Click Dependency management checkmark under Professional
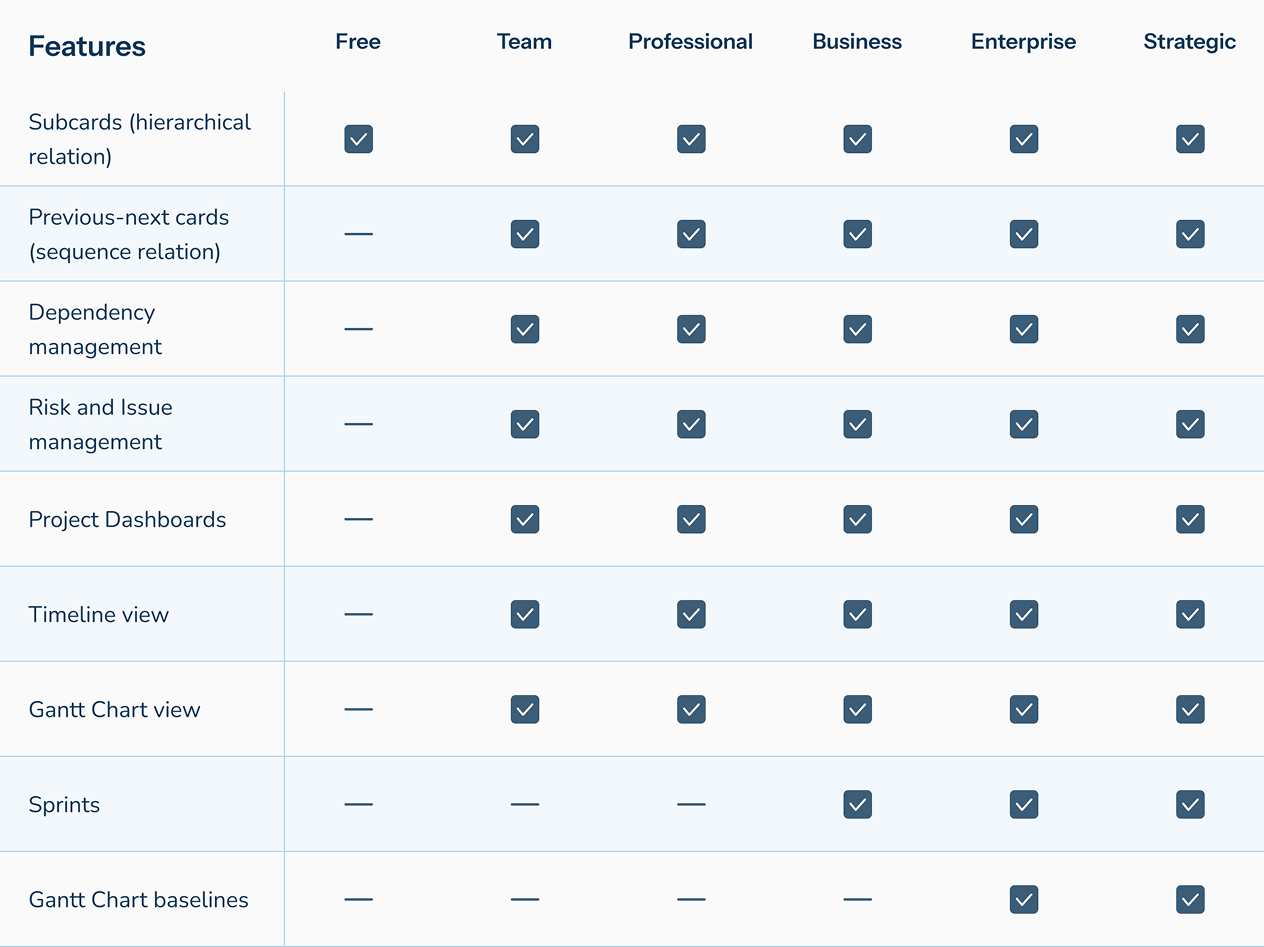The image size is (1264, 947). pos(691,329)
